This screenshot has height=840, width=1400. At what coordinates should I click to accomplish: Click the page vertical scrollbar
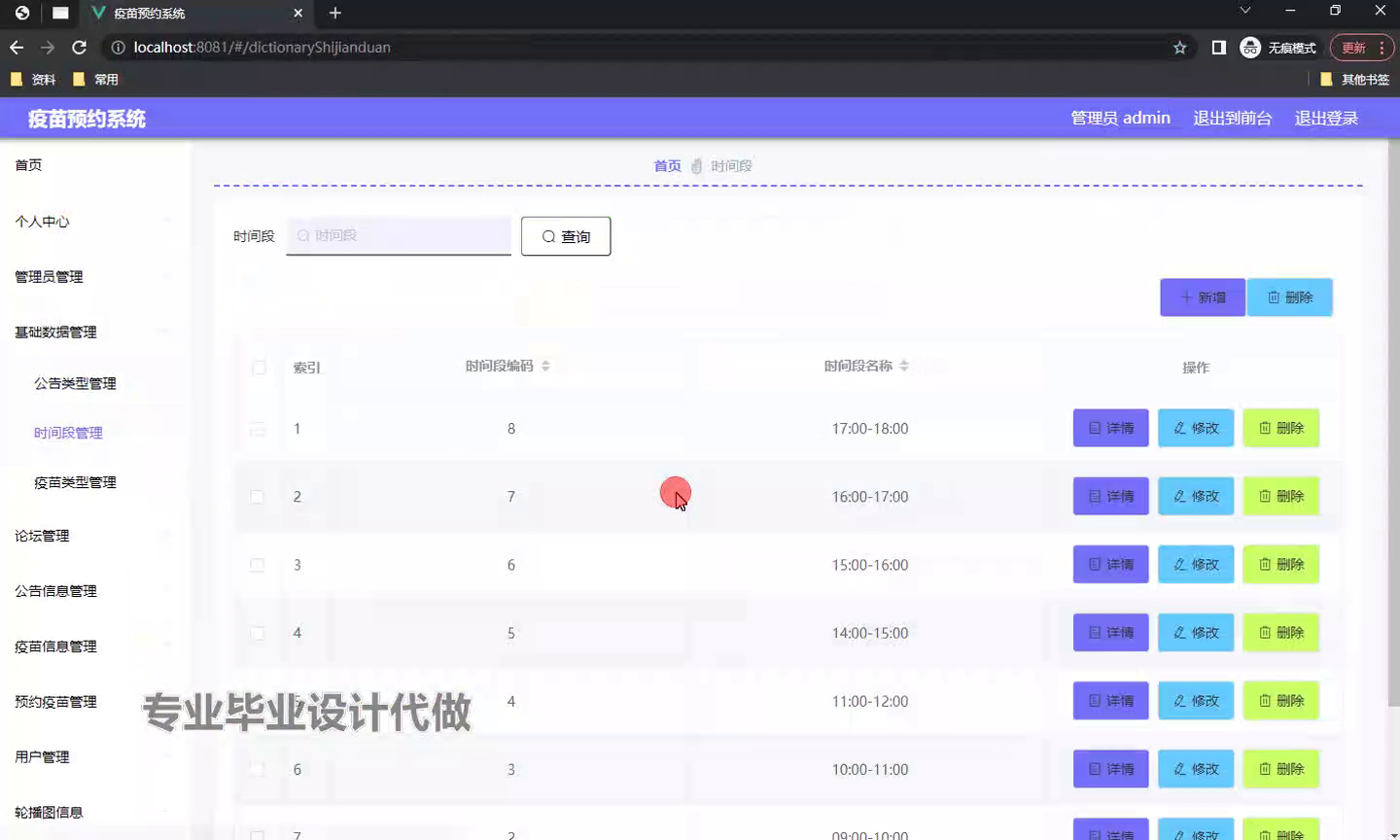click(x=1393, y=423)
